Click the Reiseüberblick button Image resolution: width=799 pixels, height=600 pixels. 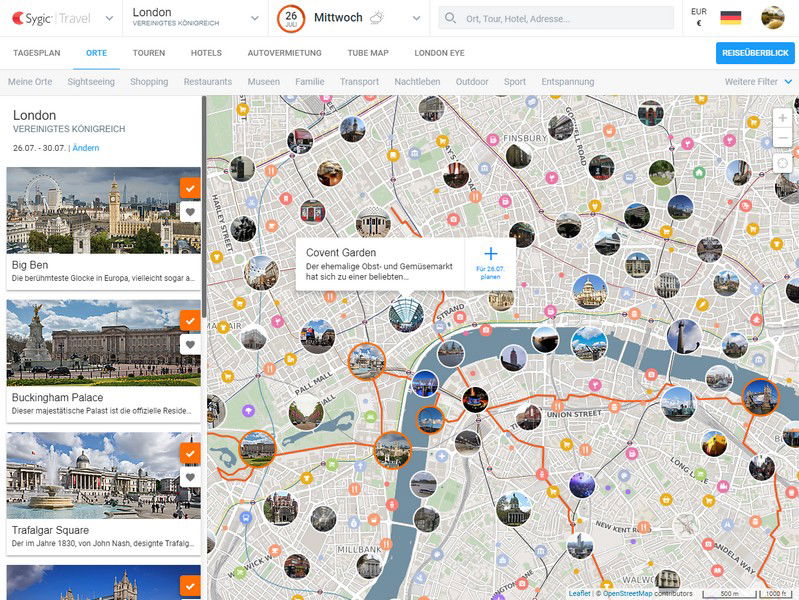point(755,53)
